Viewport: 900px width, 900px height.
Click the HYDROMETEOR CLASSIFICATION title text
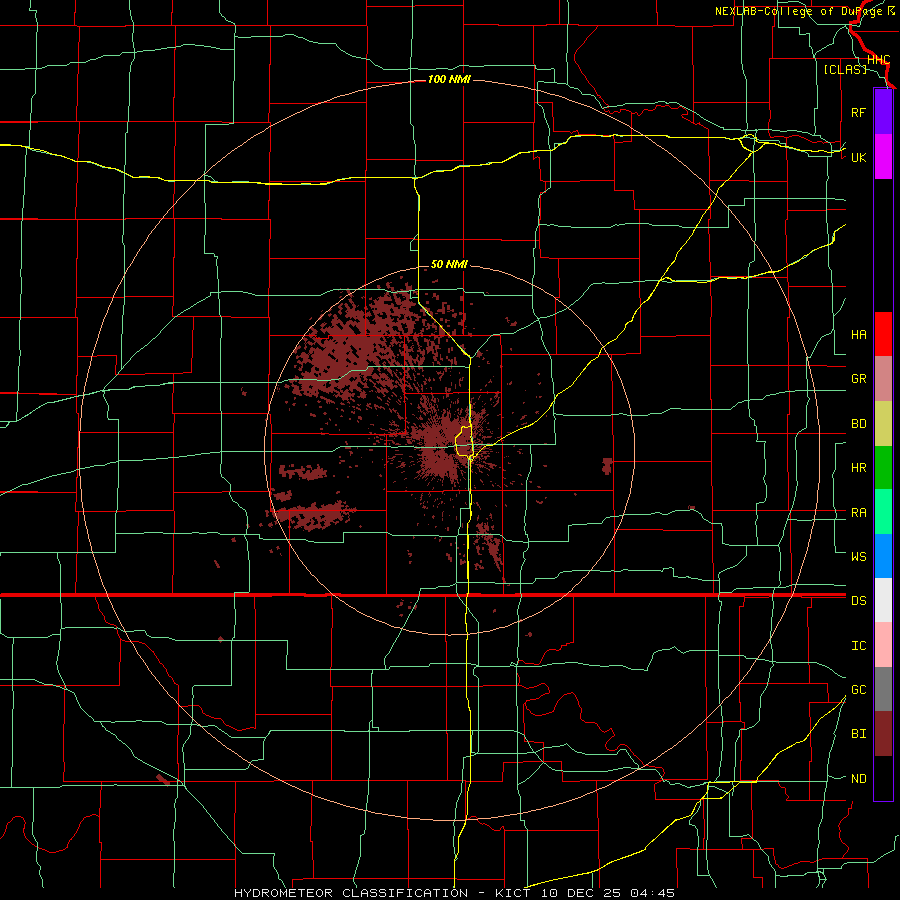(351, 893)
